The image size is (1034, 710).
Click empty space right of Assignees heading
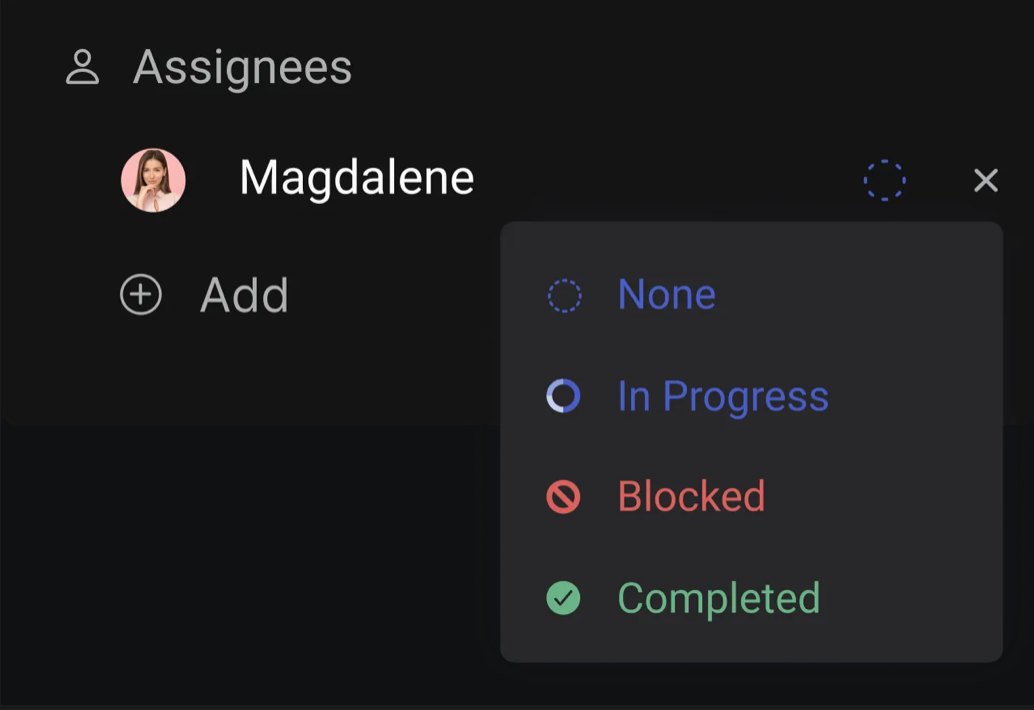(659, 67)
